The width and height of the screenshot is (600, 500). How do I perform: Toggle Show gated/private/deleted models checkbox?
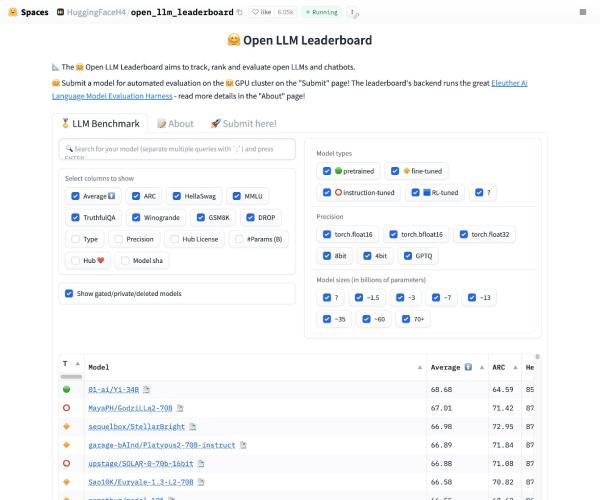tap(69, 293)
